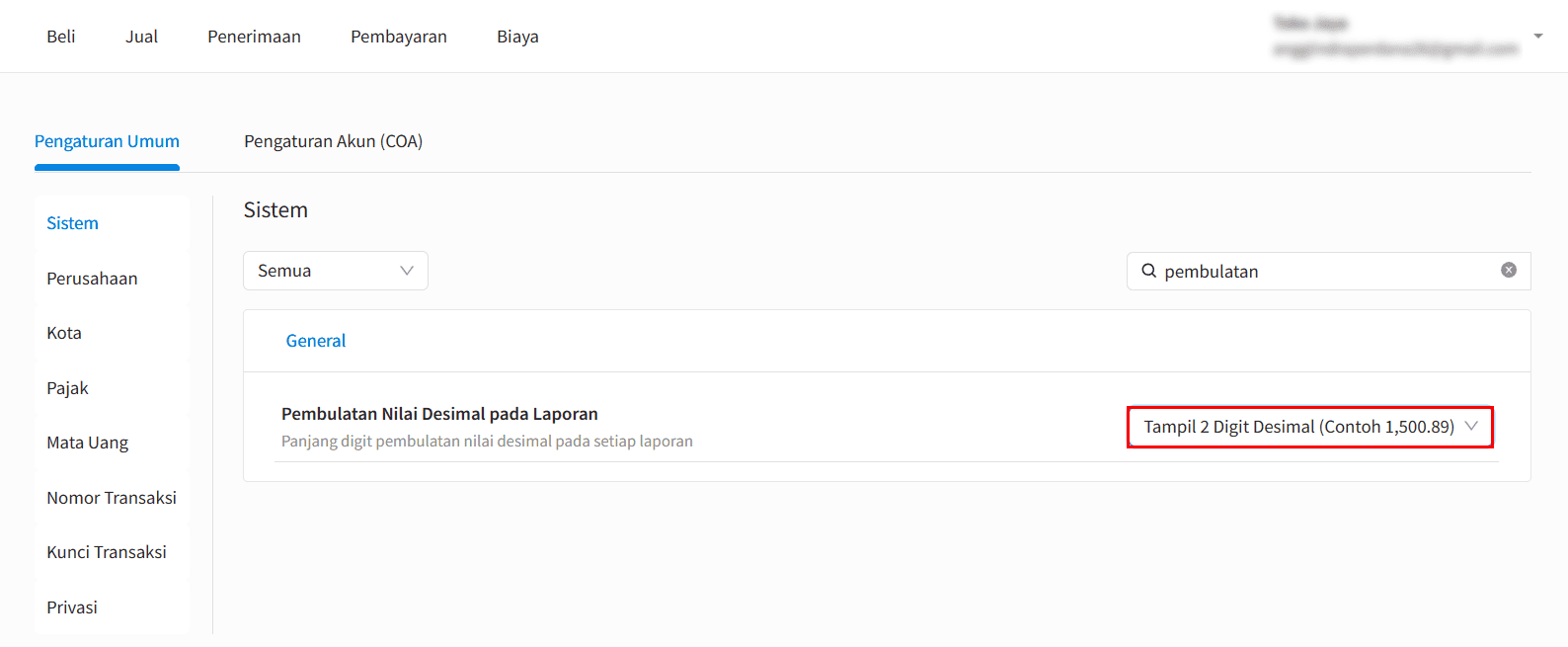The image size is (1568, 647).
Task: Expand the decimal digit setting chevron
Action: (x=1472, y=426)
